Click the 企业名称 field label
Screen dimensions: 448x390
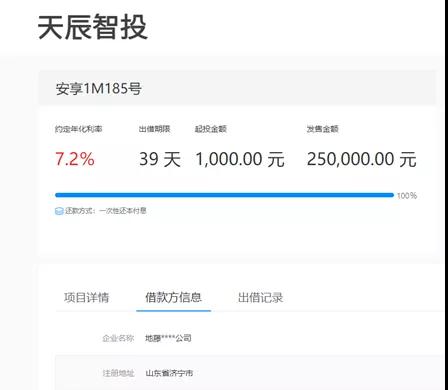point(118,338)
